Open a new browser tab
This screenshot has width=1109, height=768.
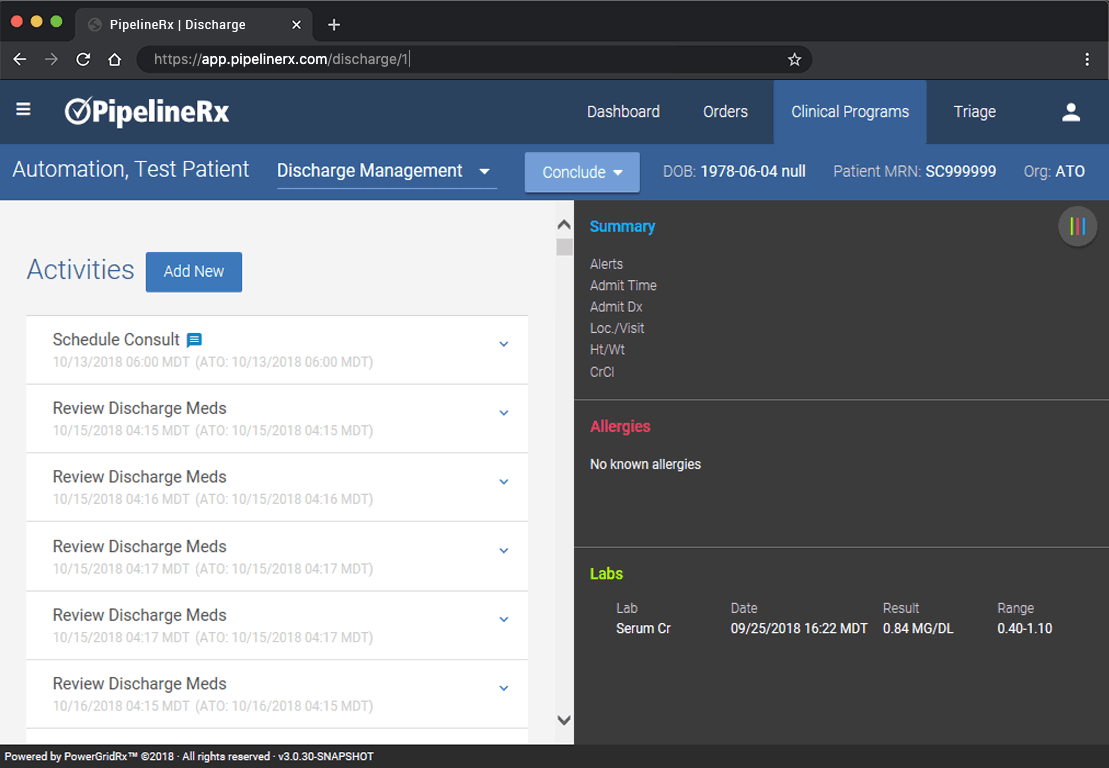(334, 25)
